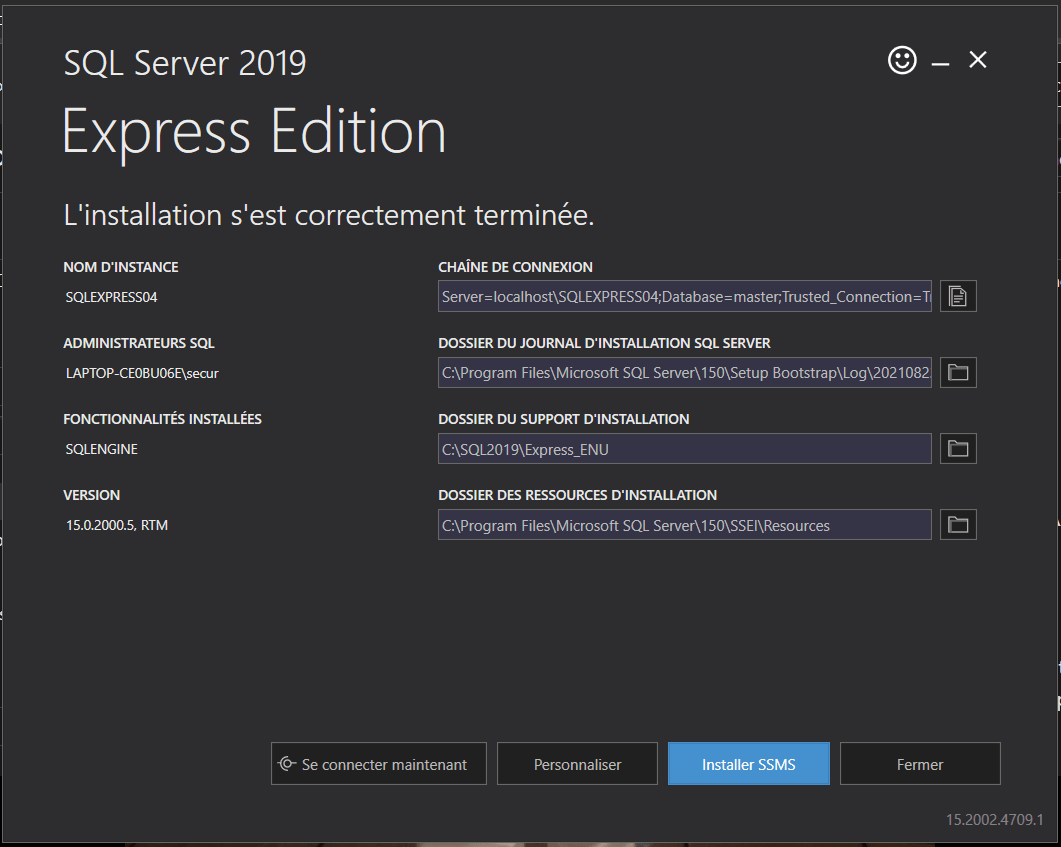Minimize the SQL Server installer window
1061x847 pixels.
pyautogui.click(x=940, y=63)
